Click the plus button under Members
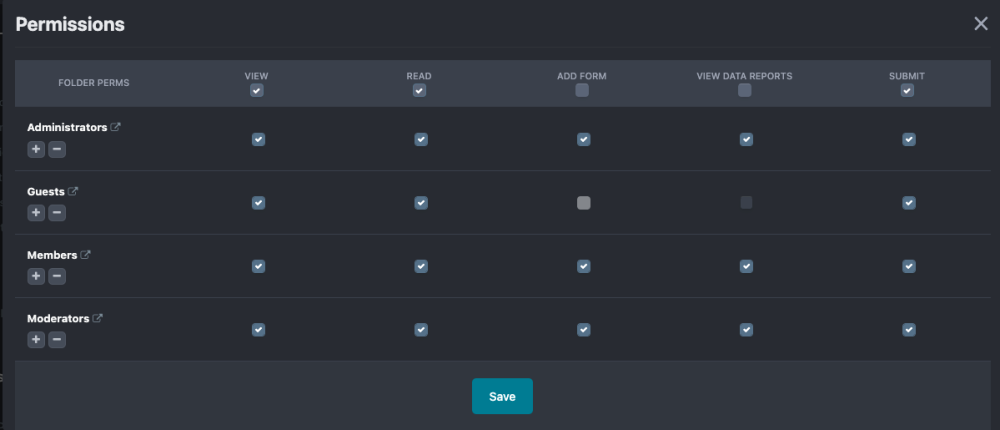 [36, 276]
